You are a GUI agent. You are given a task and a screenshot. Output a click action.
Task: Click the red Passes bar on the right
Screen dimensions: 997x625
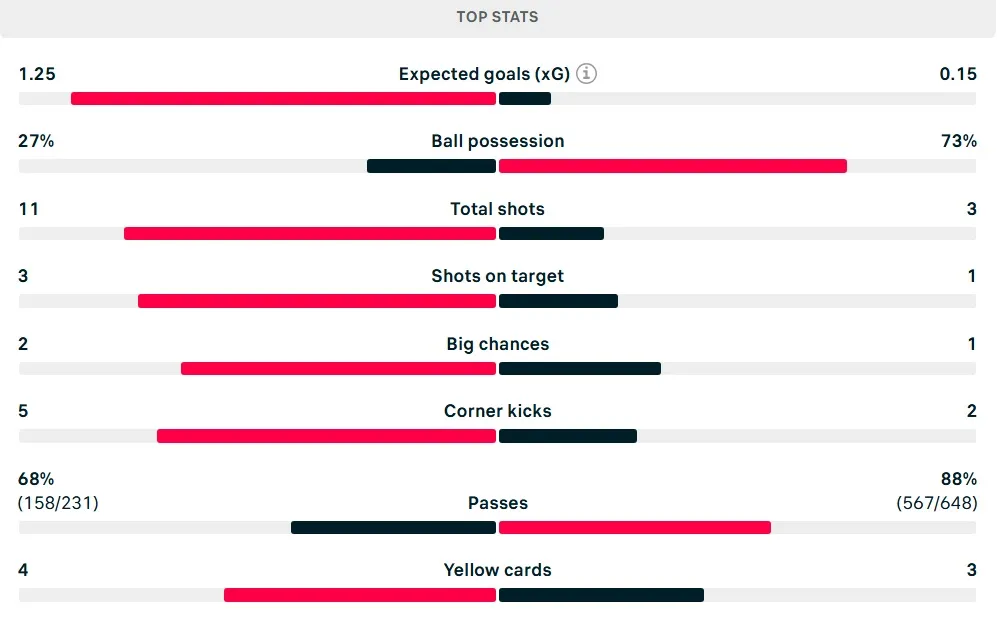click(x=634, y=528)
